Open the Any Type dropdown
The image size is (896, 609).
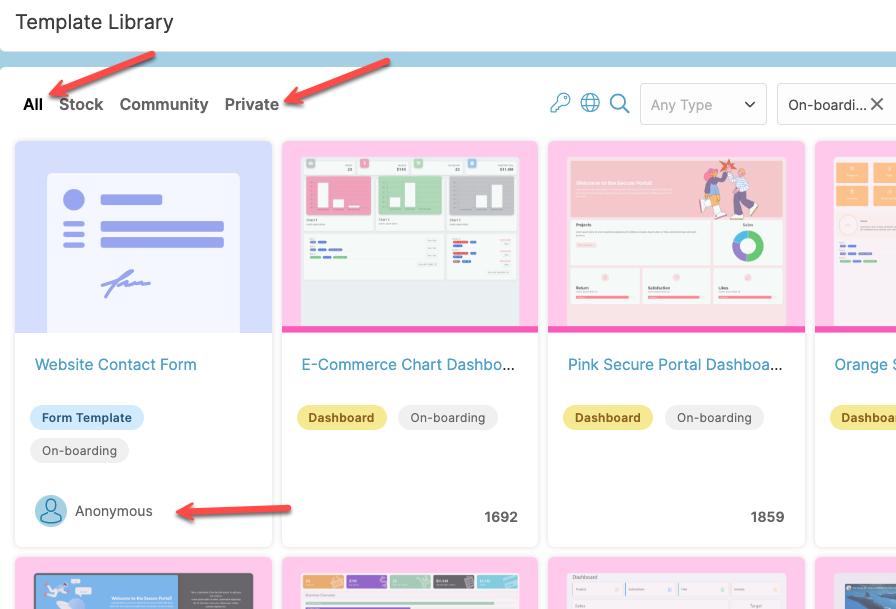coord(703,104)
